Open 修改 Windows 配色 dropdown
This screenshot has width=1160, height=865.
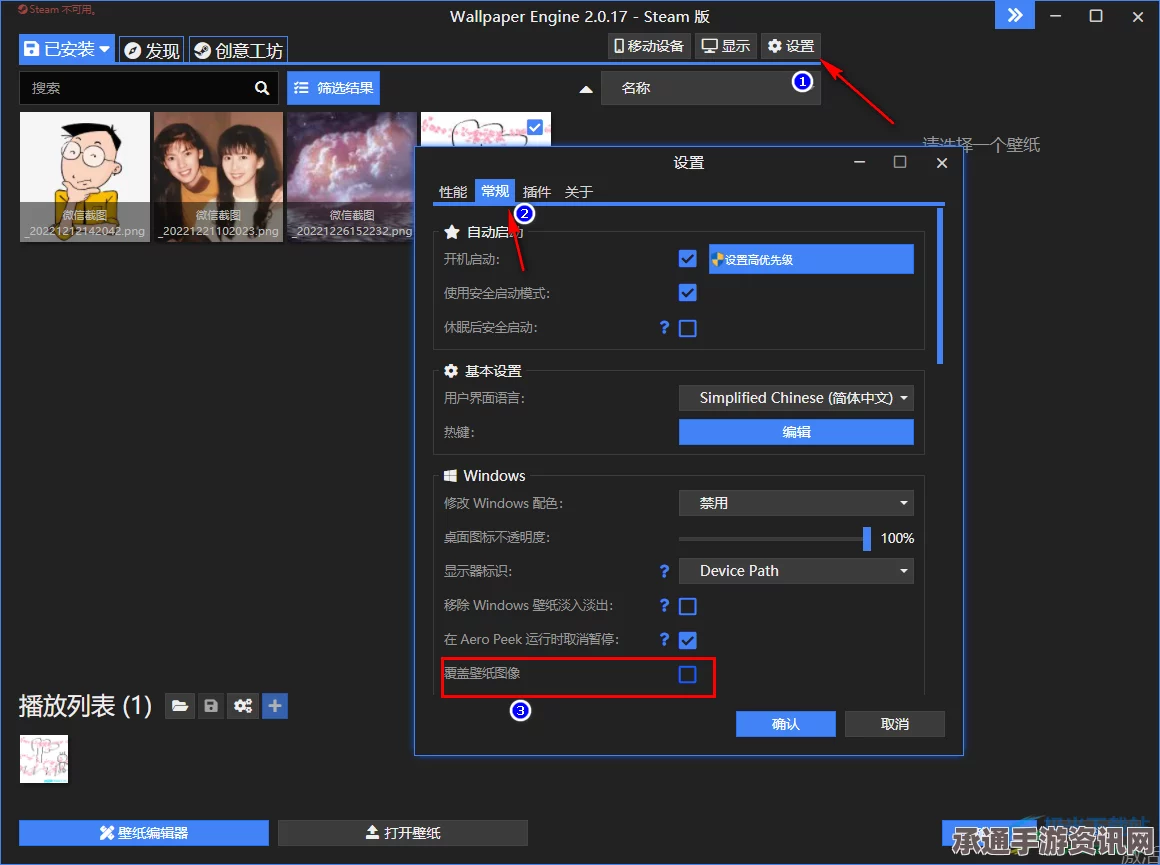click(x=796, y=503)
